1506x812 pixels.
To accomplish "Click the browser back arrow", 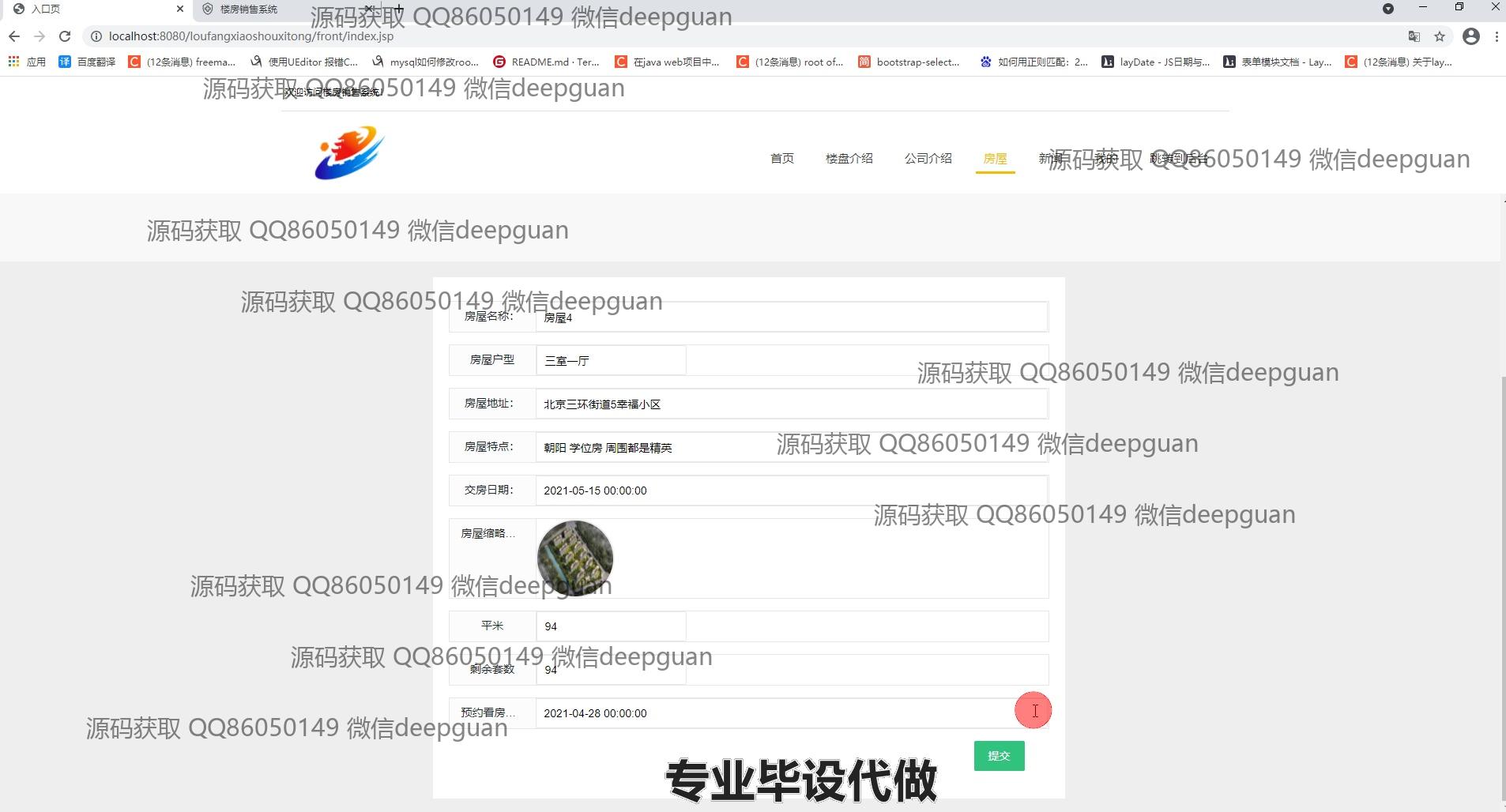I will [x=13, y=36].
